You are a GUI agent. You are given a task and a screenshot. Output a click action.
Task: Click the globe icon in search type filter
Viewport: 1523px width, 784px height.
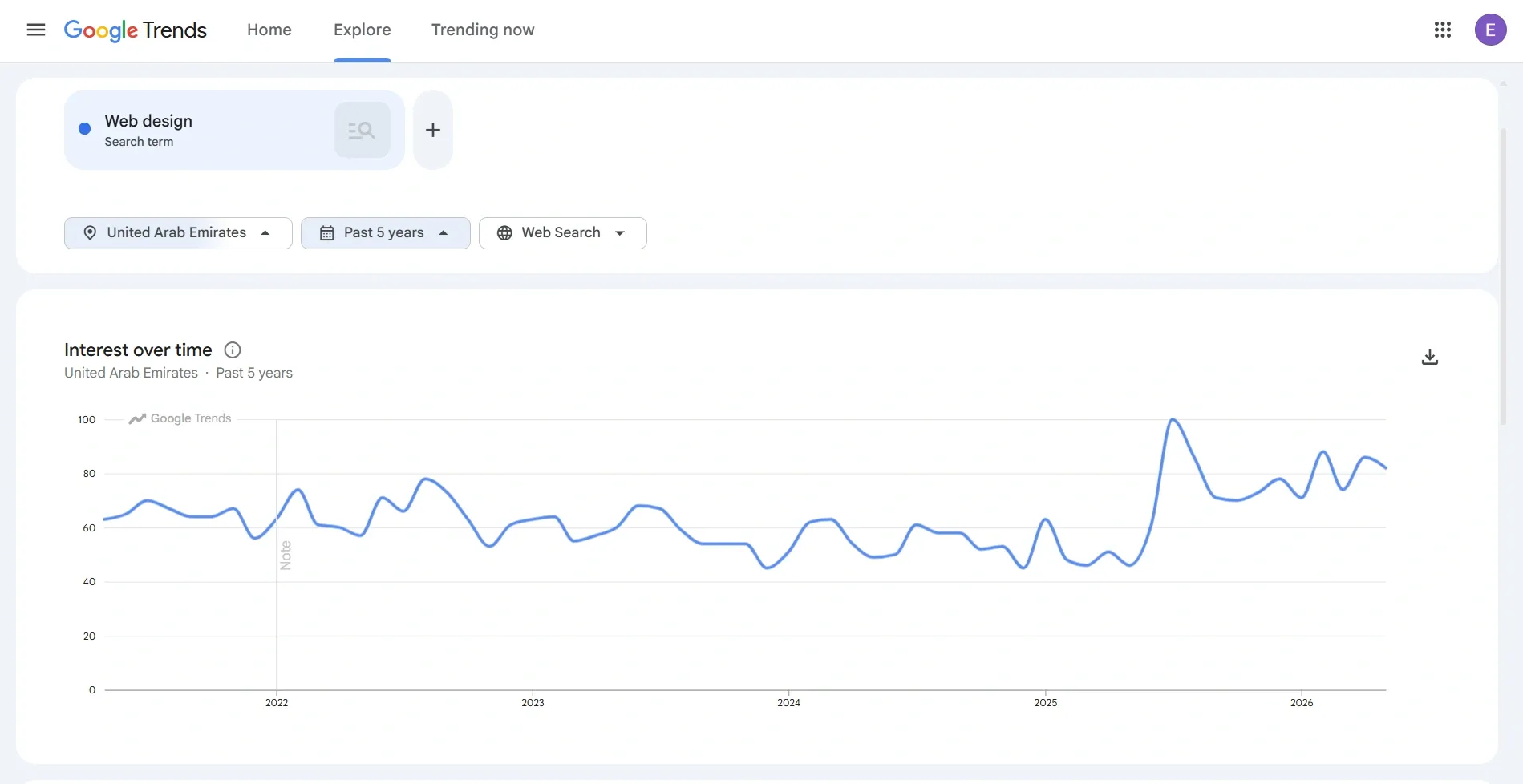click(x=504, y=233)
